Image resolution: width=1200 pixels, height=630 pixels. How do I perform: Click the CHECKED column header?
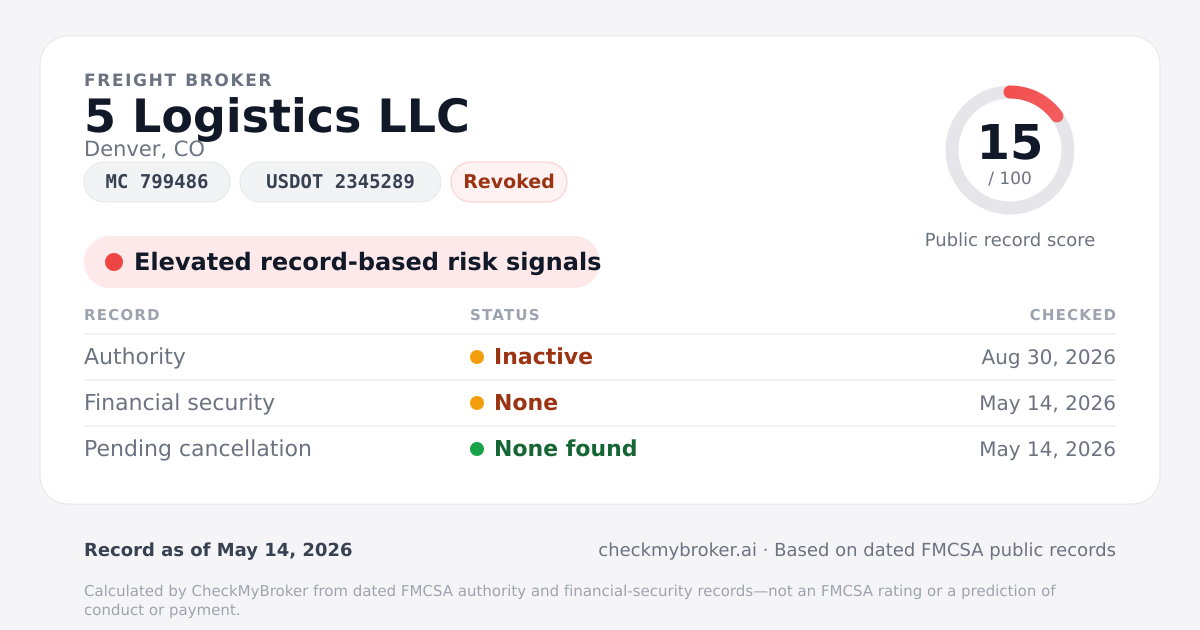[1073, 315]
